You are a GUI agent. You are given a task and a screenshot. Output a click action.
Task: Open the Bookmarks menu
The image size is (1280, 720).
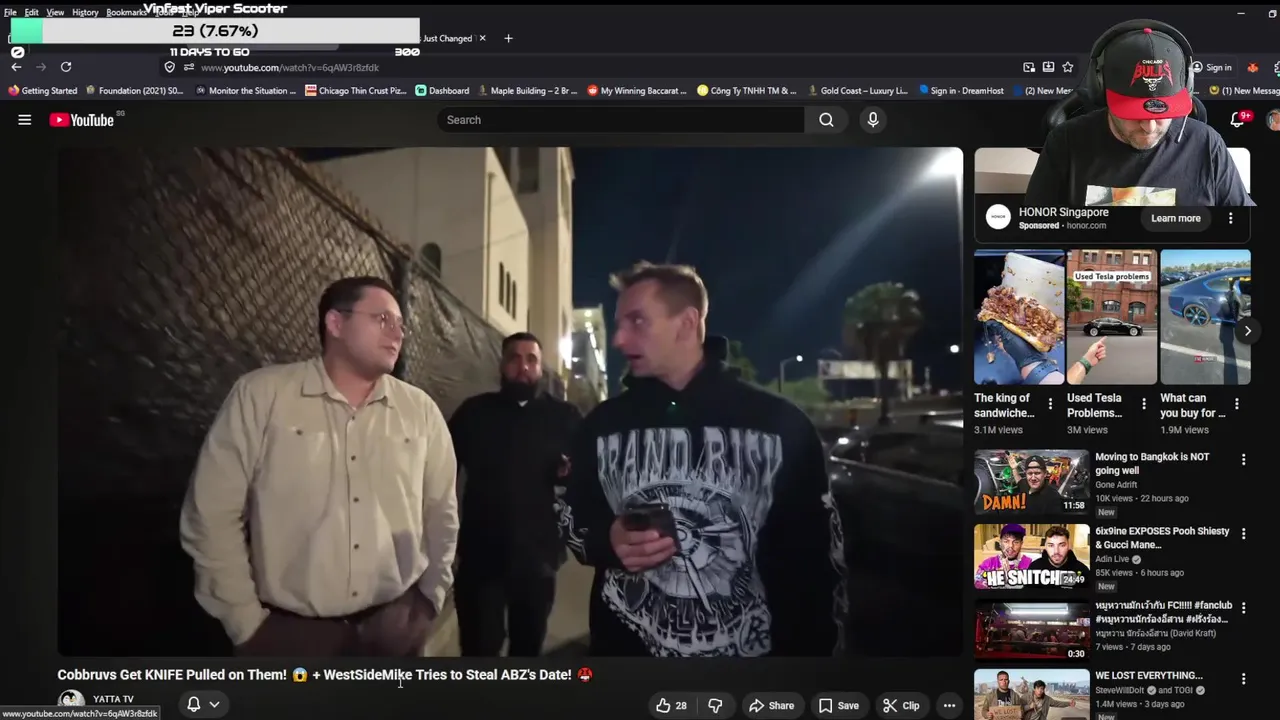click(x=125, y=12)
